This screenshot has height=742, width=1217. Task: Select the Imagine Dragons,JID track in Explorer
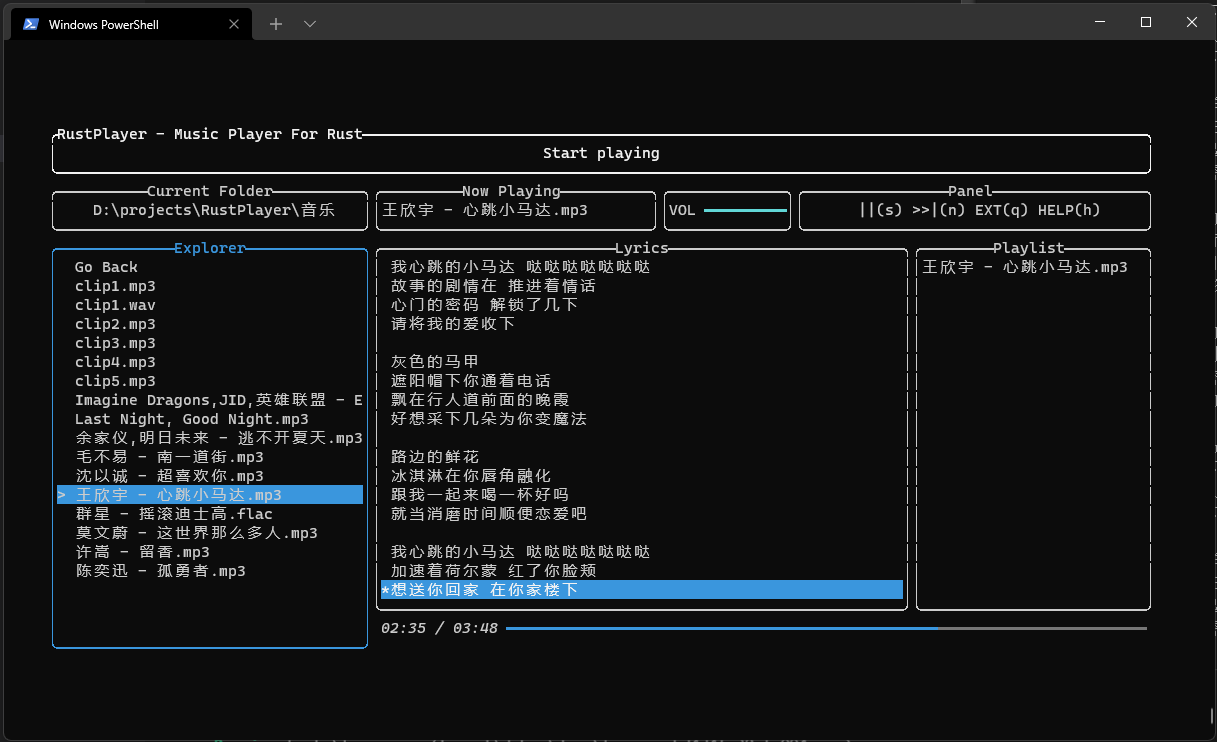[218, 400]
